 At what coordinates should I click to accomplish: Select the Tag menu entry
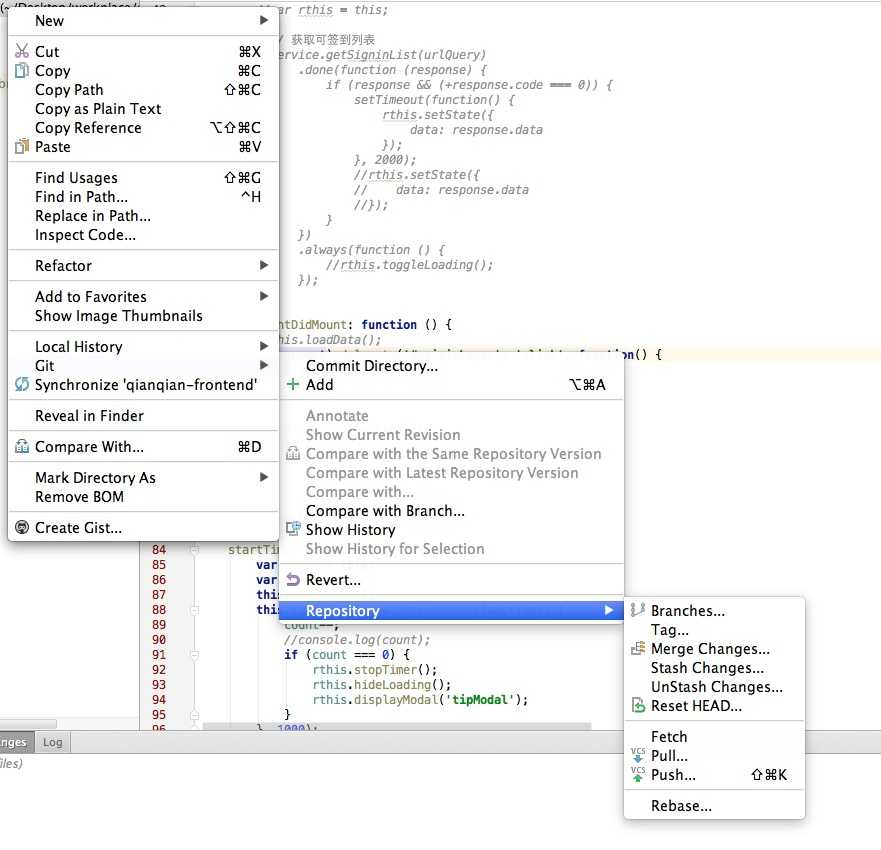(x=714, y=630)
